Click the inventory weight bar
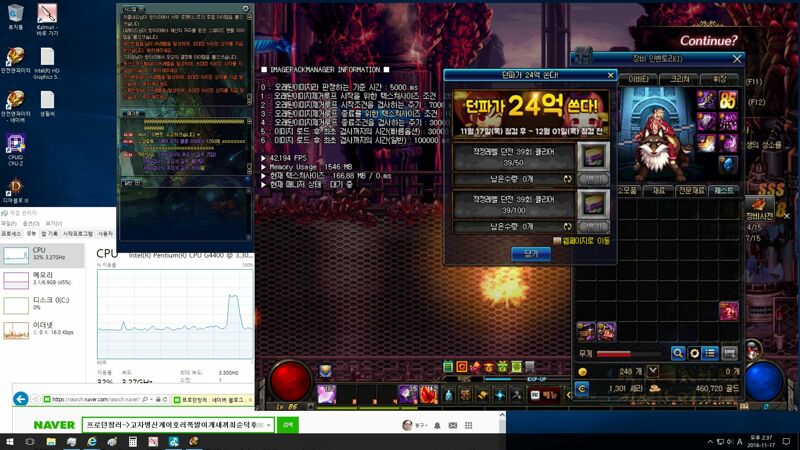 point(629,354)
